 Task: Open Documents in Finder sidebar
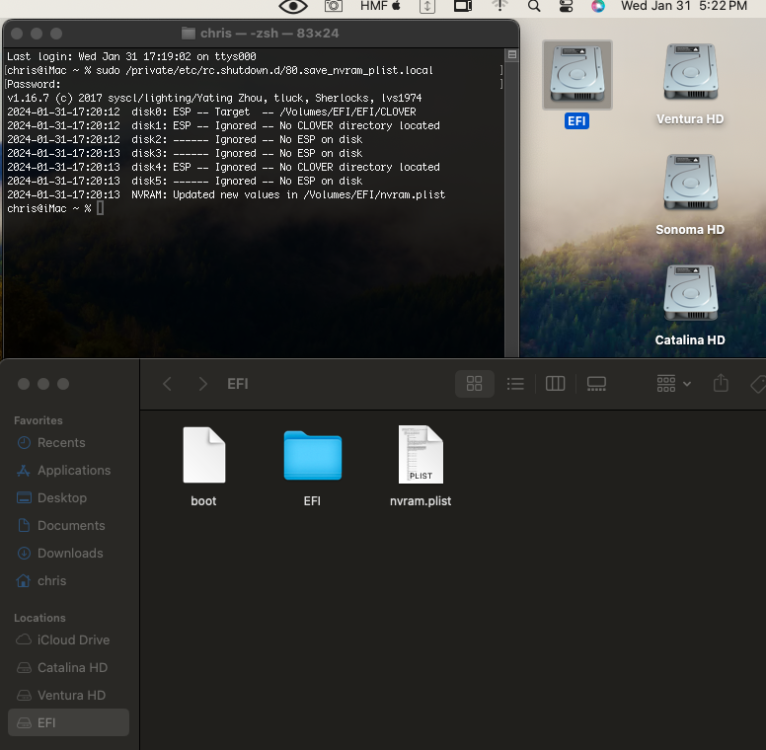point(71,526)
